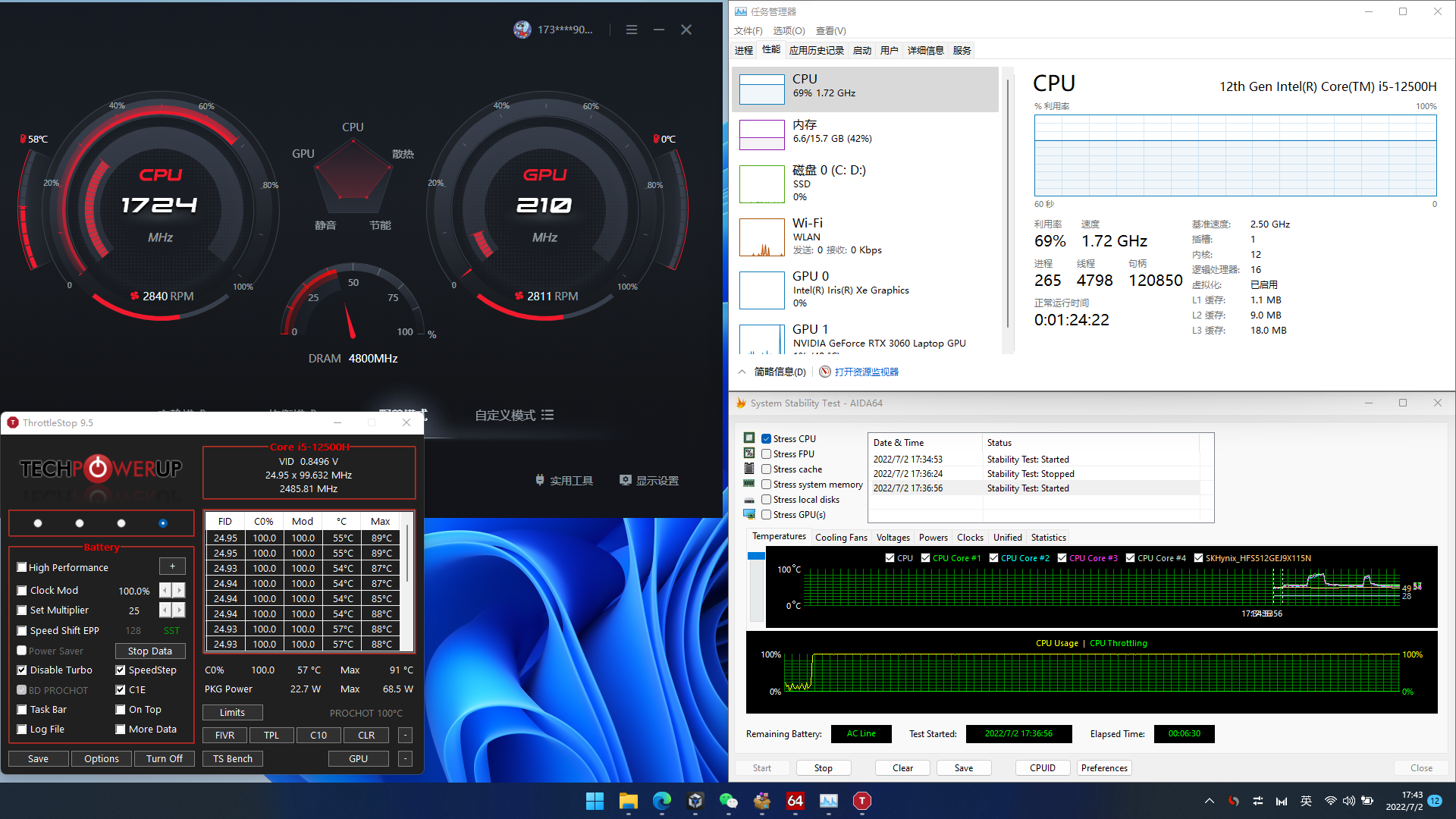Image resolution: width=1456 pixels, height=819 pixels.
Task: Open the 选项(O) menu in Task Manager
Action: point(789,30)
